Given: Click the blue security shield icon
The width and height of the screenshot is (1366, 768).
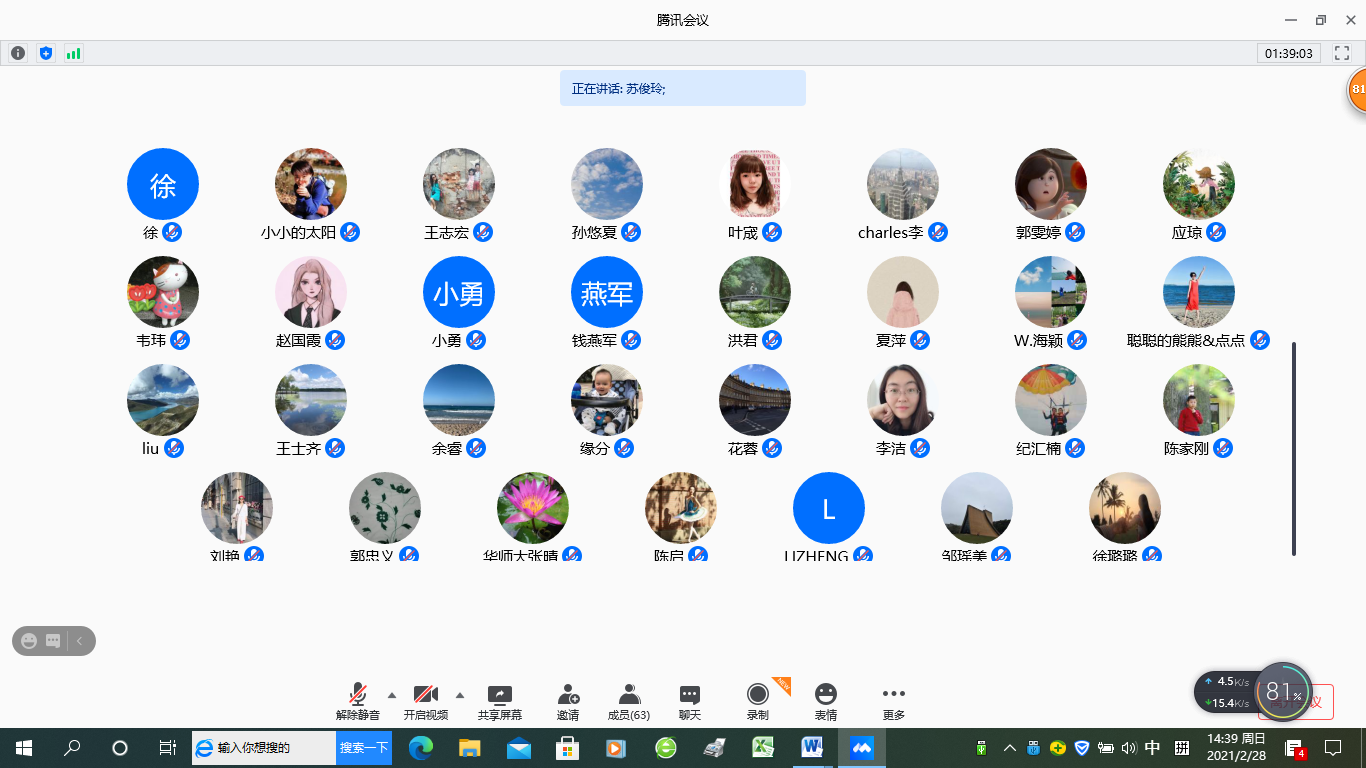Looking at the screenshot, I should coord(45,53).
